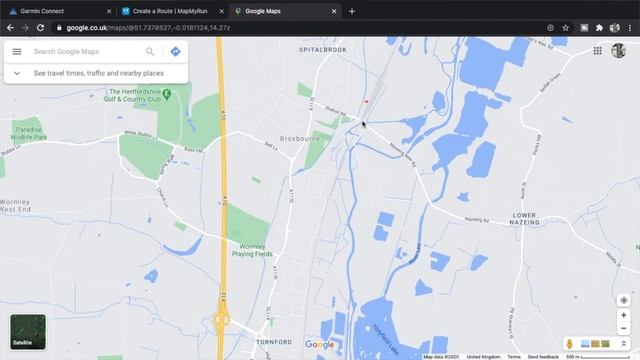Zoom in with the plus button
Screen dimensions: 640x360
tap(624, 315)
